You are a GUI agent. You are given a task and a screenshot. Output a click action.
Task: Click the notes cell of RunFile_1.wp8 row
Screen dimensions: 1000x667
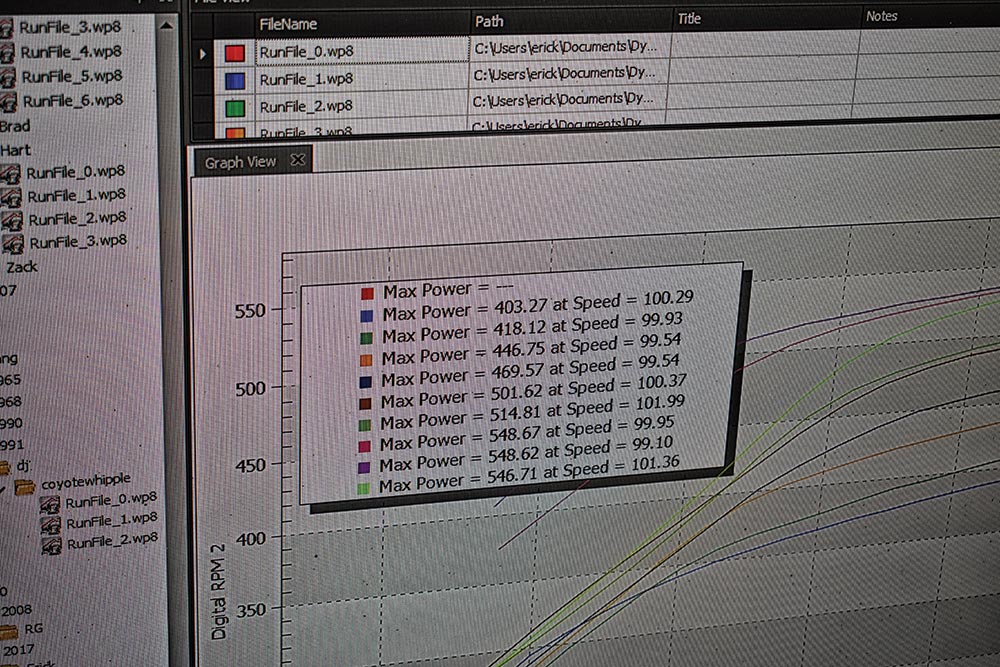click(x=928, y=66)
